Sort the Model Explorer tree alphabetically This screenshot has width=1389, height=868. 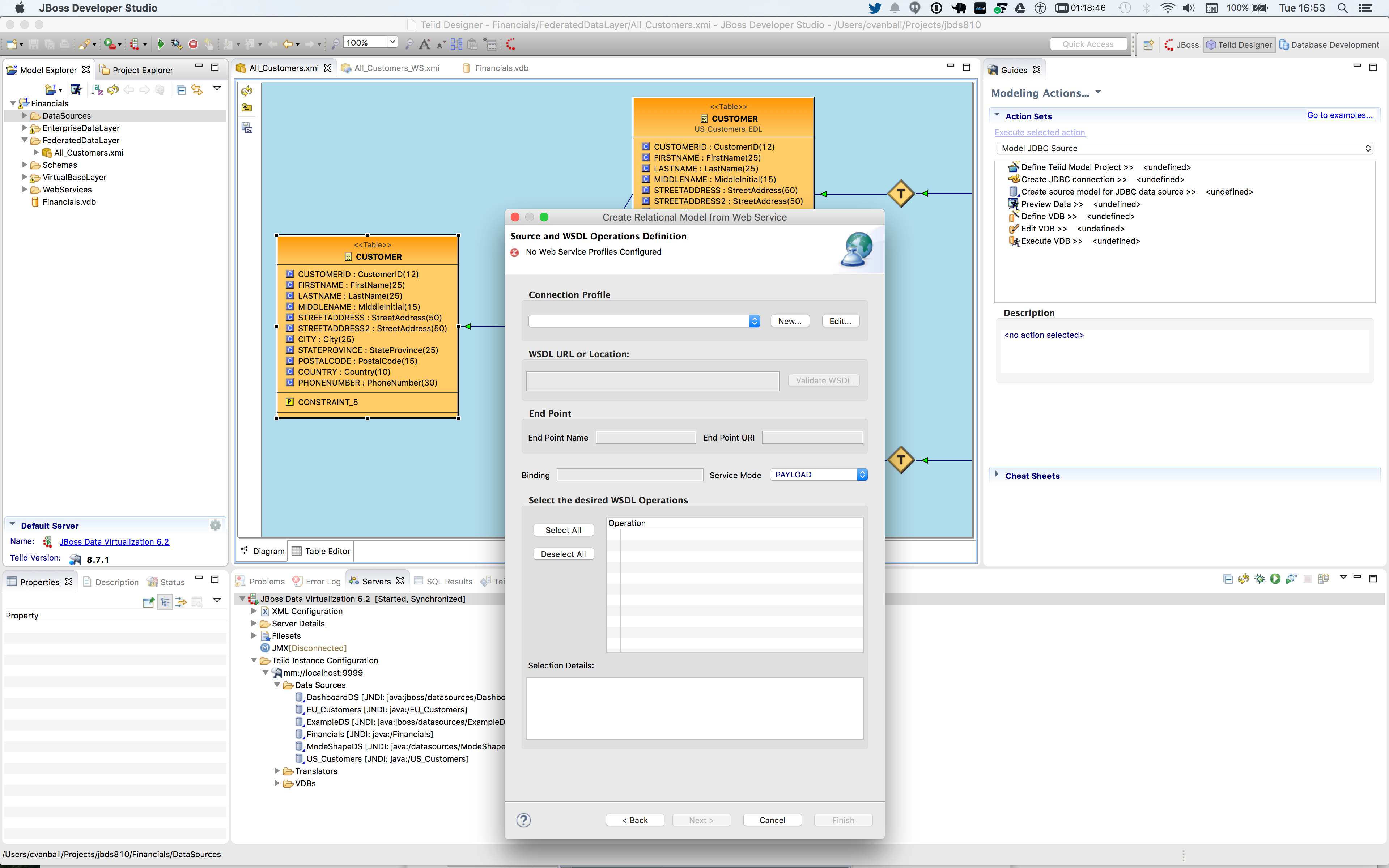(97, 90)
